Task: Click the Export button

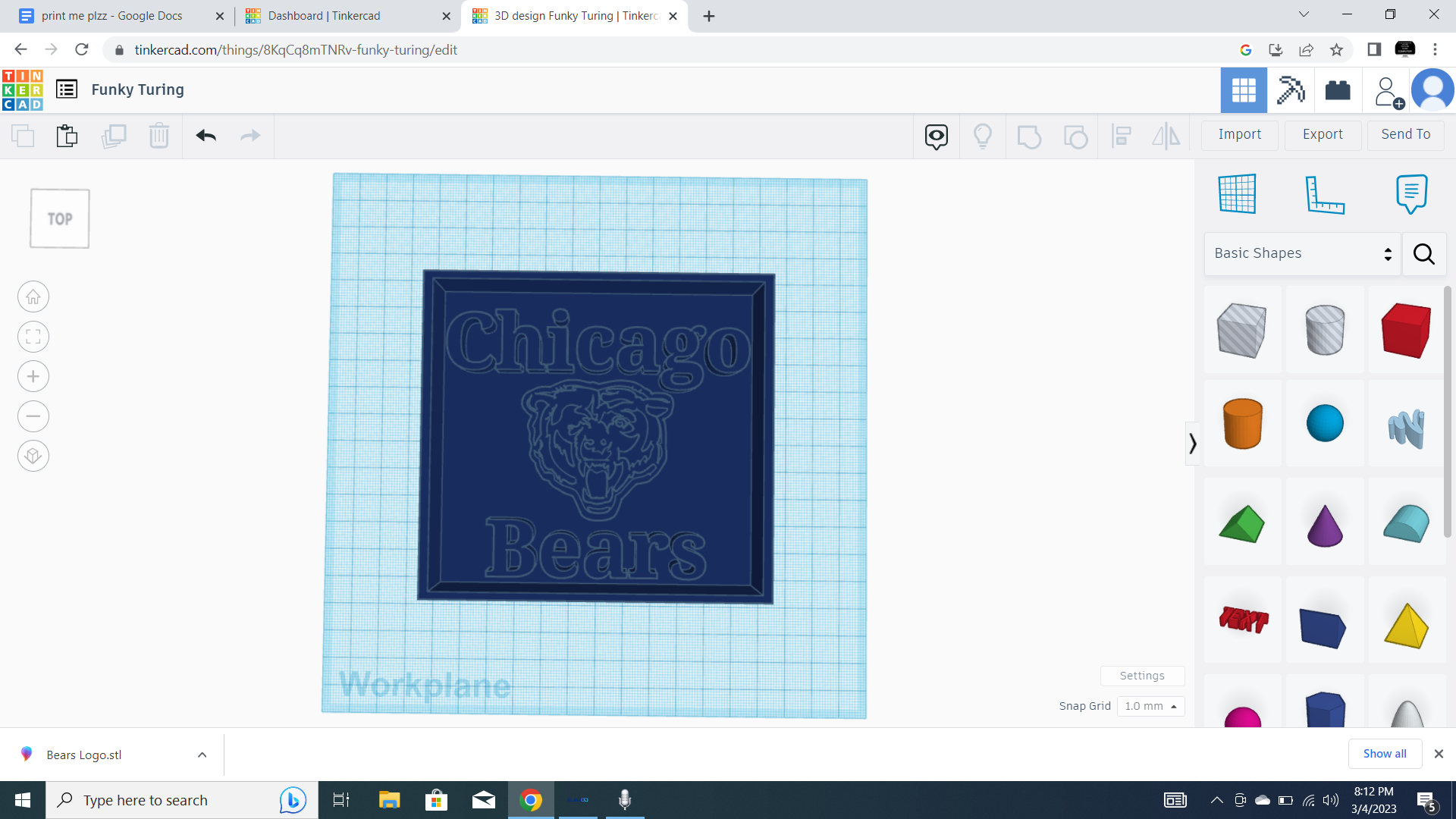Action: tap(1323, 135)
